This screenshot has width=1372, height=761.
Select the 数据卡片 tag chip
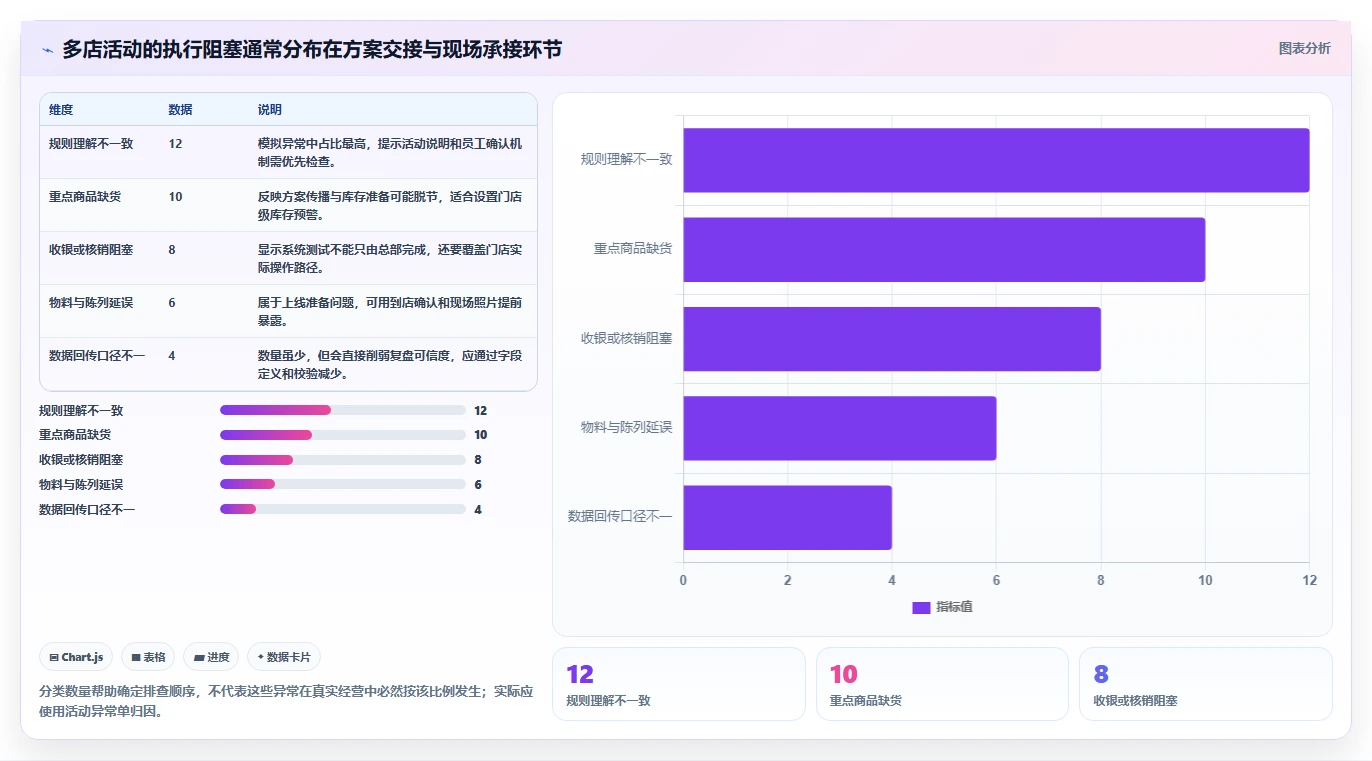click(x=284, y=657)
